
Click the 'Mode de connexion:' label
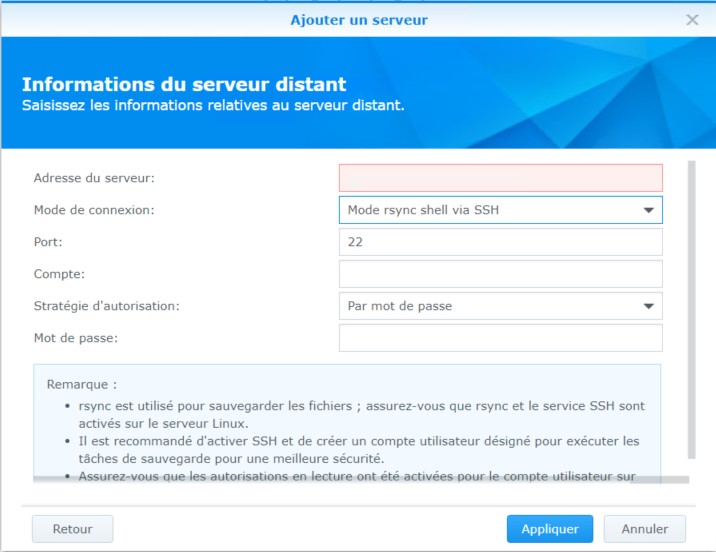(94, 210)
